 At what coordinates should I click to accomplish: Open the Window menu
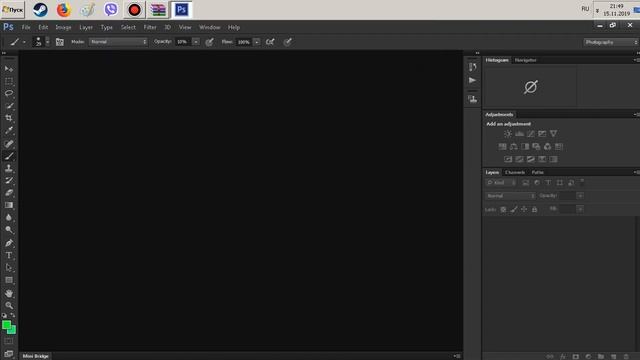(x=210, y=27)
